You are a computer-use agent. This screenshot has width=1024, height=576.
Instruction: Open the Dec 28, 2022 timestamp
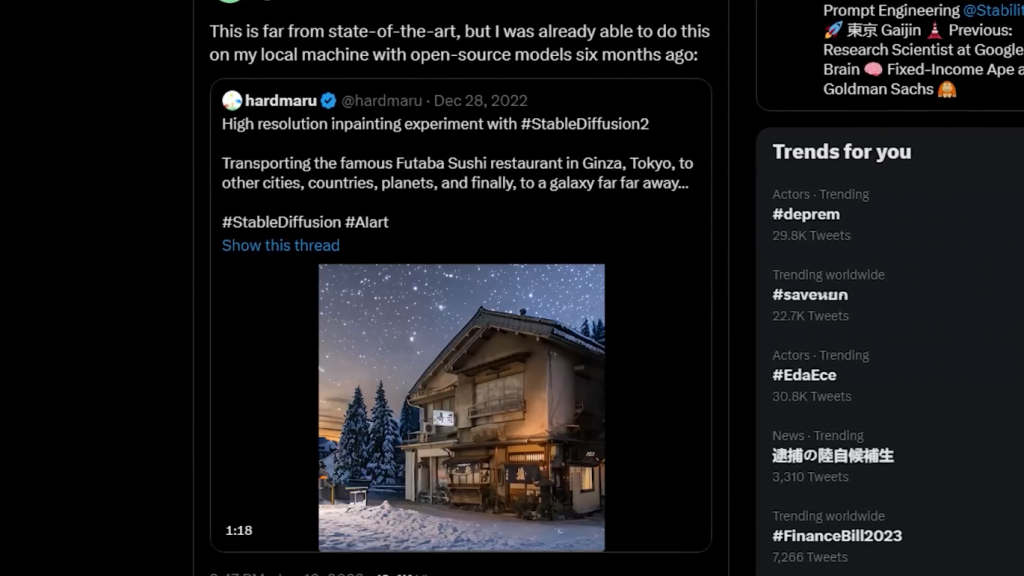[481, 100]
